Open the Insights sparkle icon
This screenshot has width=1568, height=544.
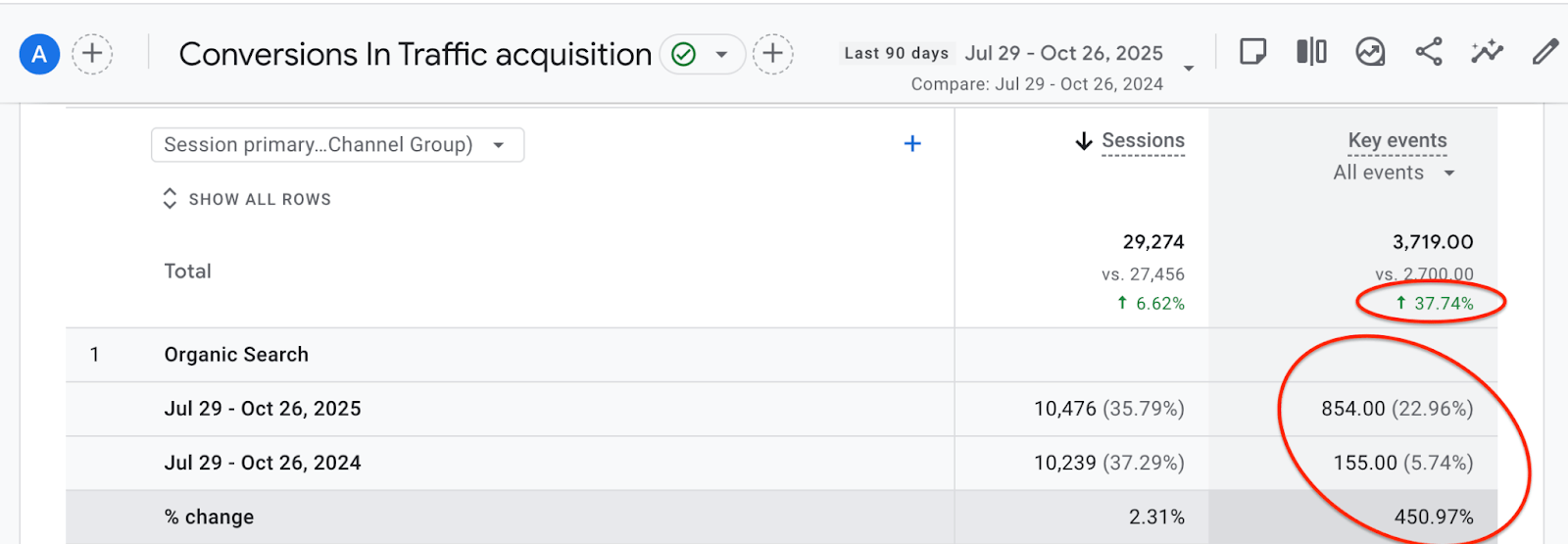tap(1487, 52)
